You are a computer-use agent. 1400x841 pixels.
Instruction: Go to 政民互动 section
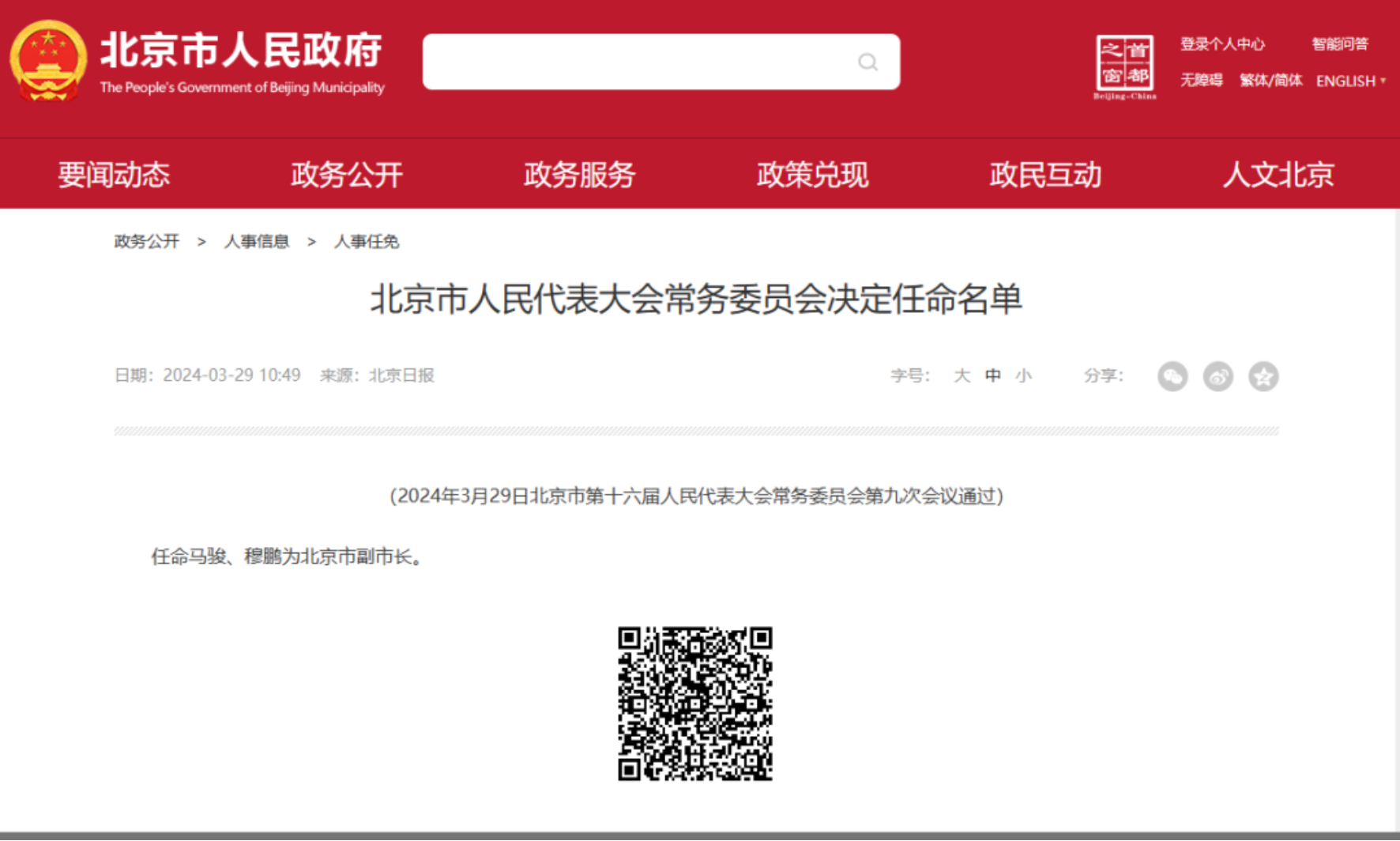pos(1045,175)
